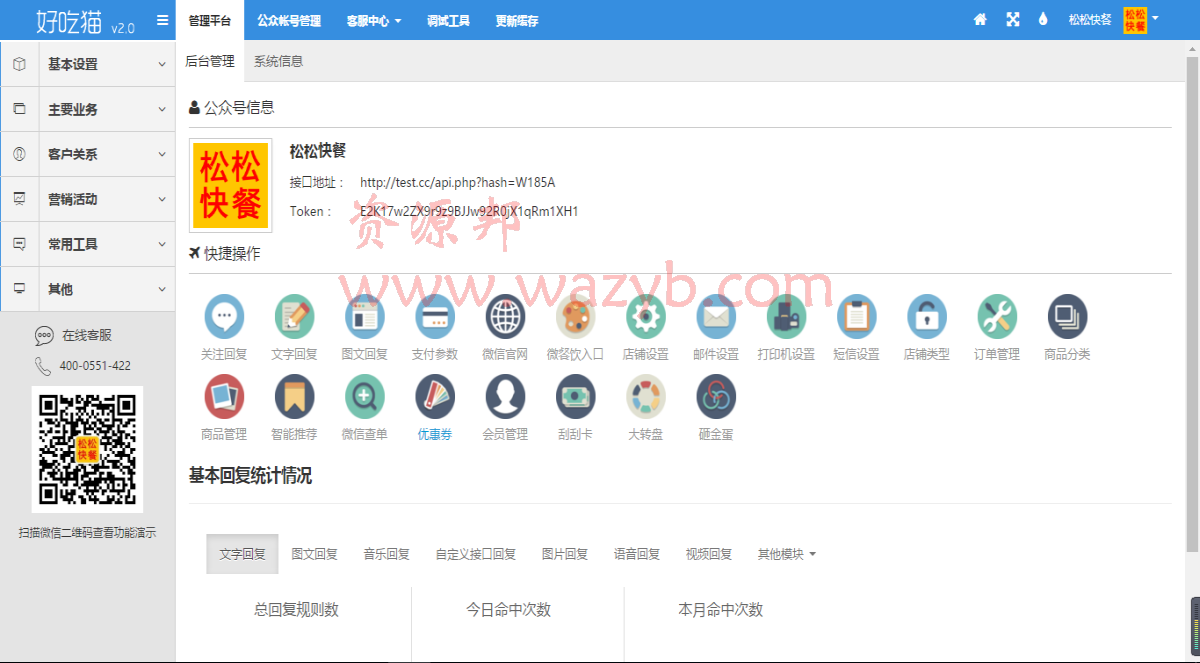Viewport: 1200px width, 663px height.
Task: Open the 优惠券 color fan icon
Action: 434,396
